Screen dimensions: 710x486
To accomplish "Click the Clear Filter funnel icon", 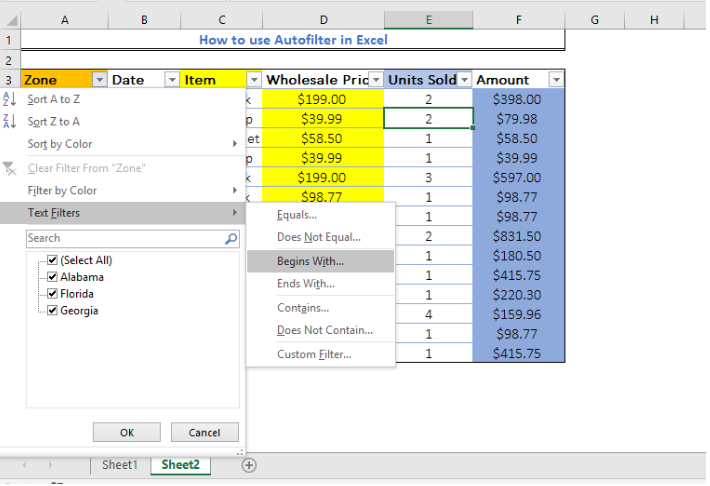I will [x=10, y=168].
